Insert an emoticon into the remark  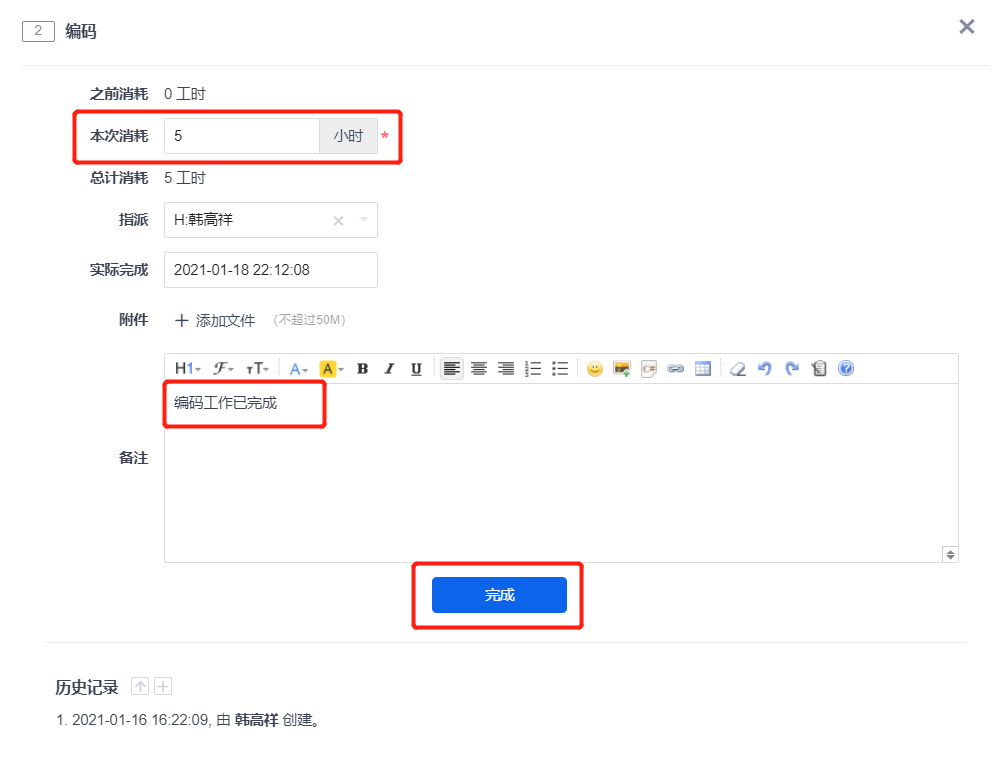(x=595, y=369)
